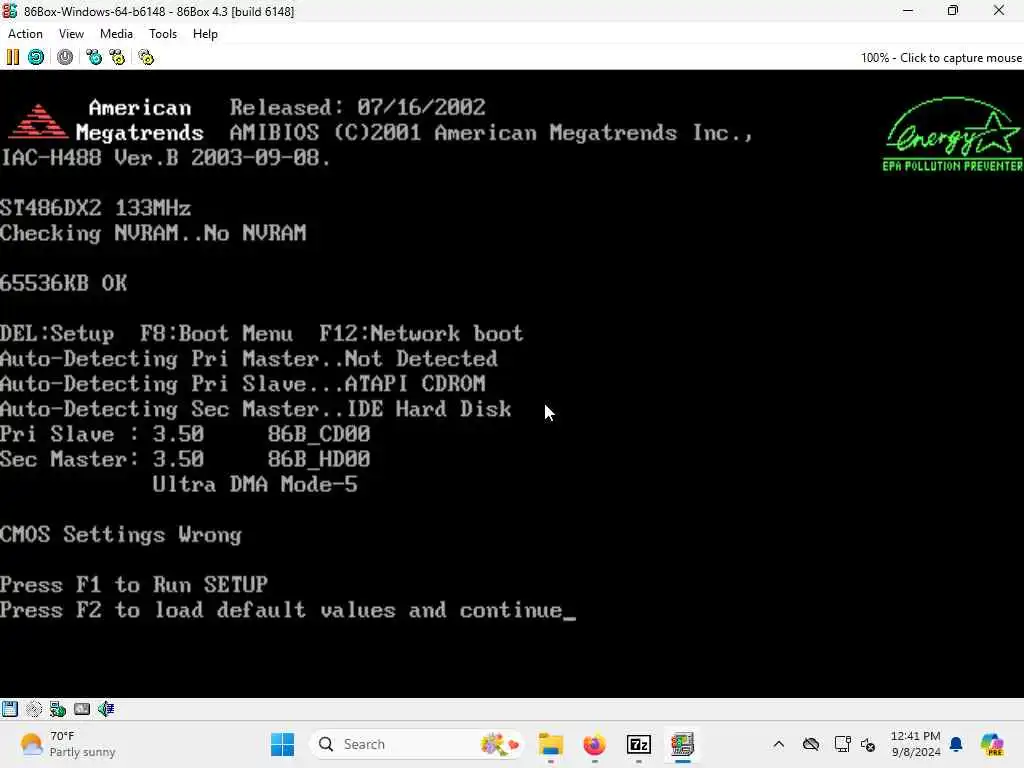Click the sound speaker status bar icon
Screen dimensions: 1024x768
click(x=106, y=709)
